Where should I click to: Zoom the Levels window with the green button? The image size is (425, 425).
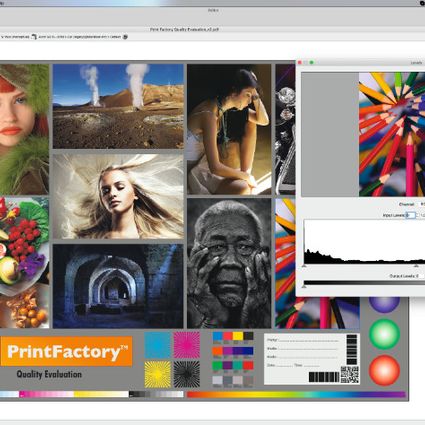[312, 62]
